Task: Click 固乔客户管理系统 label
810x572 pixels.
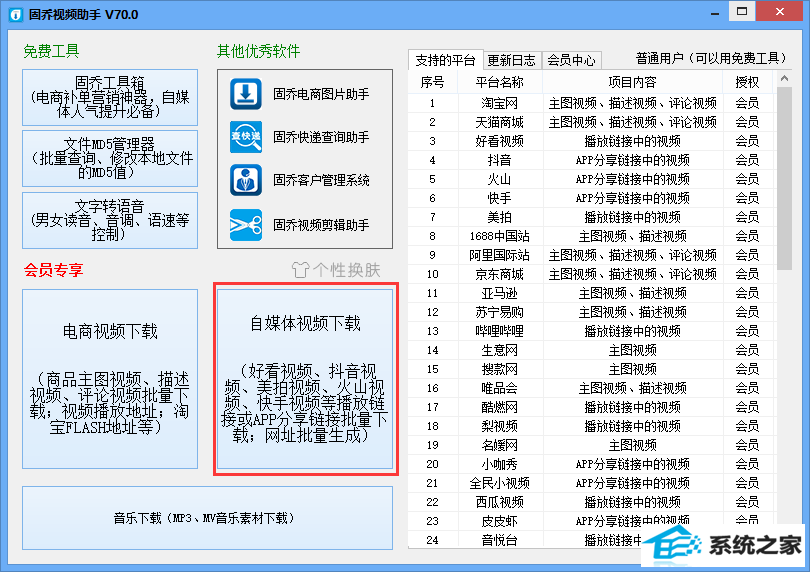Action: point(321,180)
